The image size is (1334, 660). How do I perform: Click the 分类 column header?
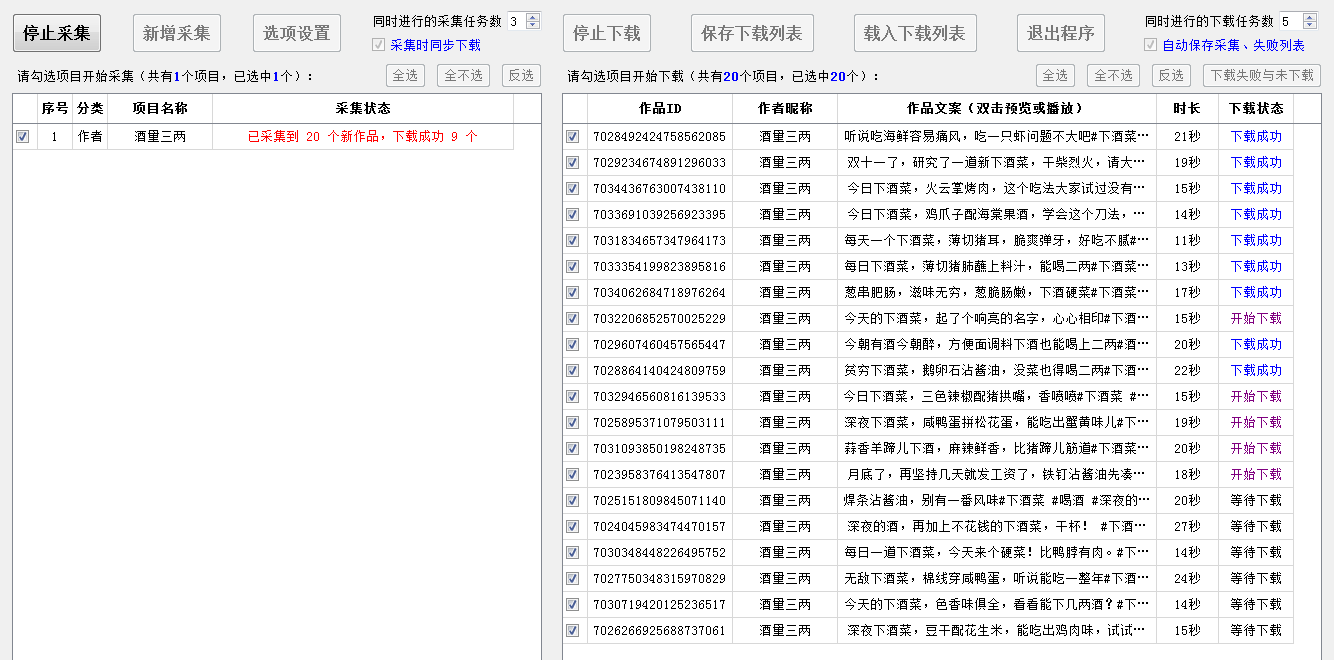(90, 108)
